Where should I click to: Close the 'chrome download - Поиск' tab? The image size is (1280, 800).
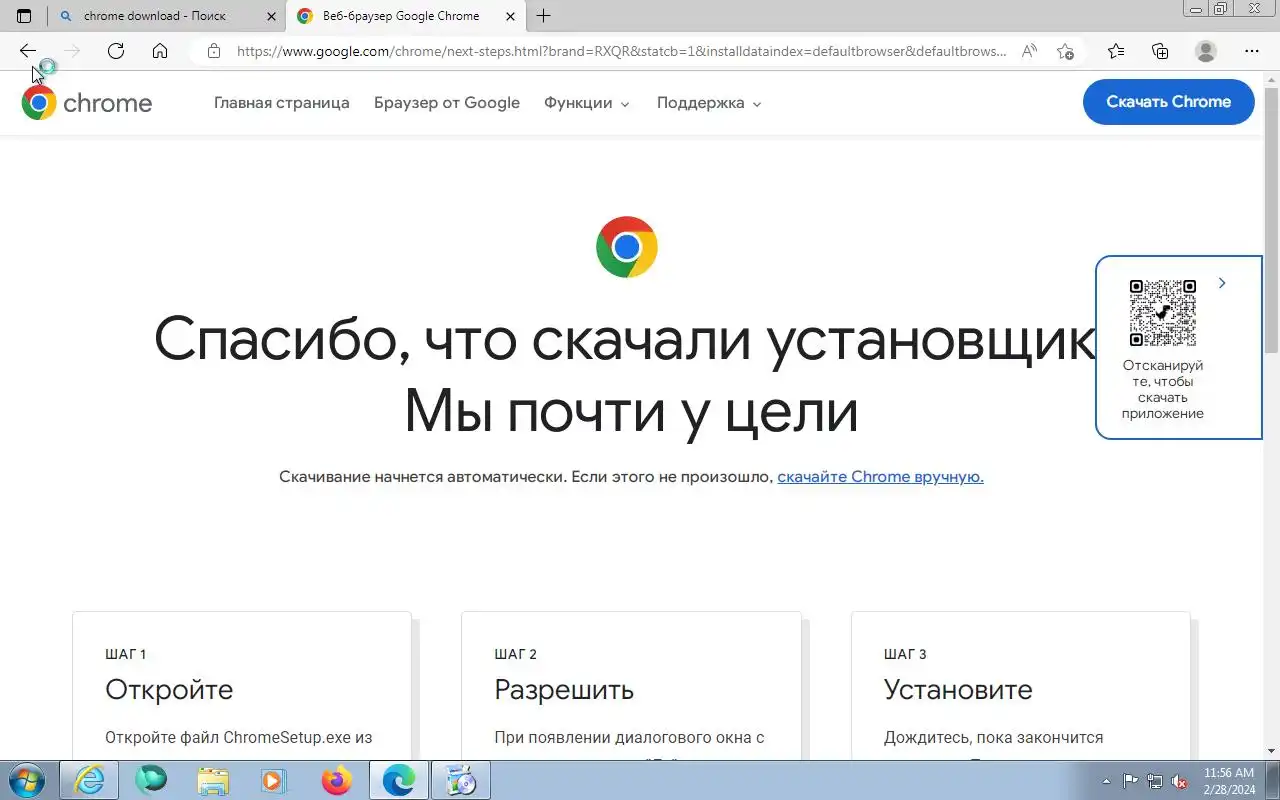(x=271, y=16)
